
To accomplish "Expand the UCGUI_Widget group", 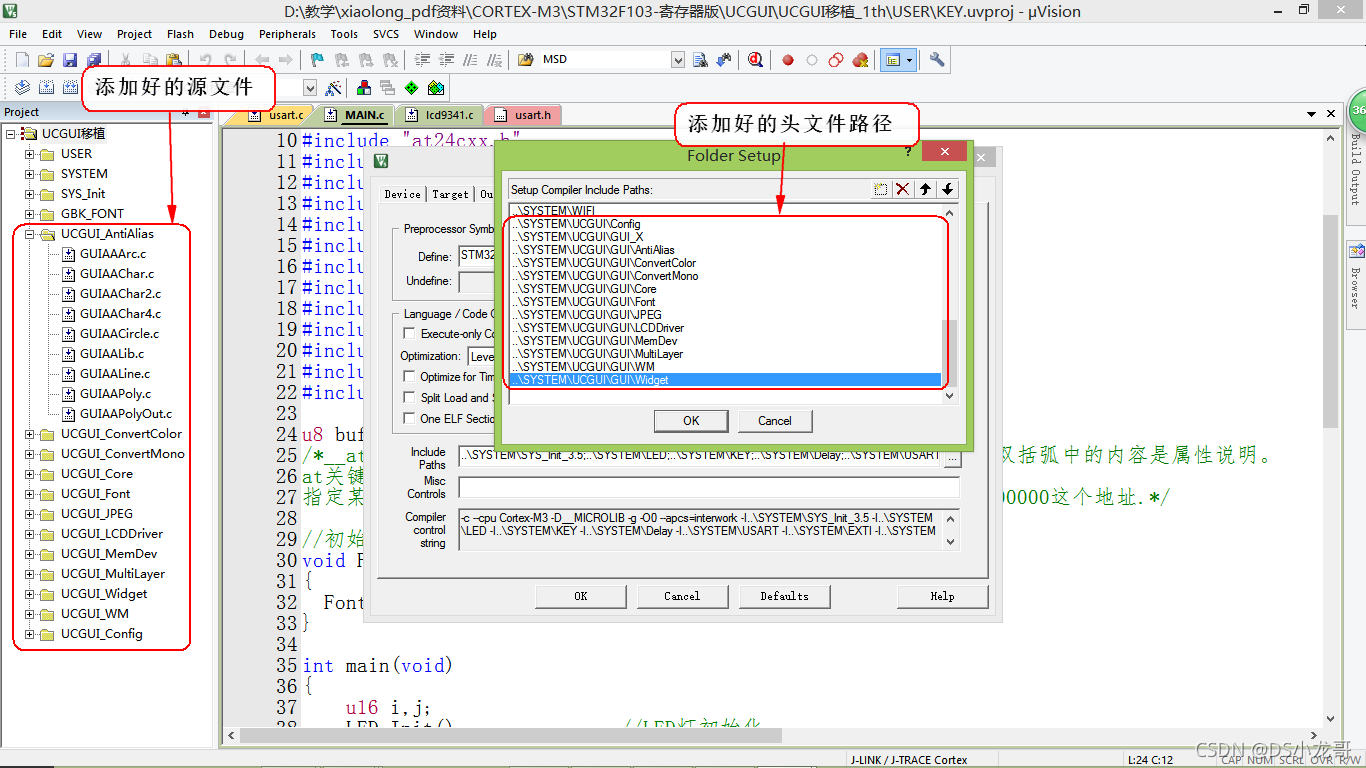I will tap(30, 594).
